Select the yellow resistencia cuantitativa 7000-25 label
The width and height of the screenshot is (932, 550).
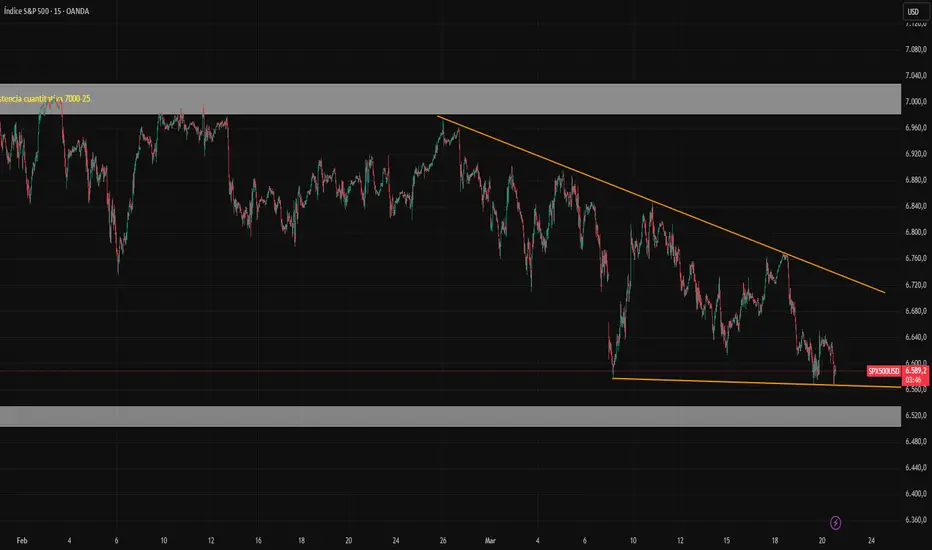(45, 98)
